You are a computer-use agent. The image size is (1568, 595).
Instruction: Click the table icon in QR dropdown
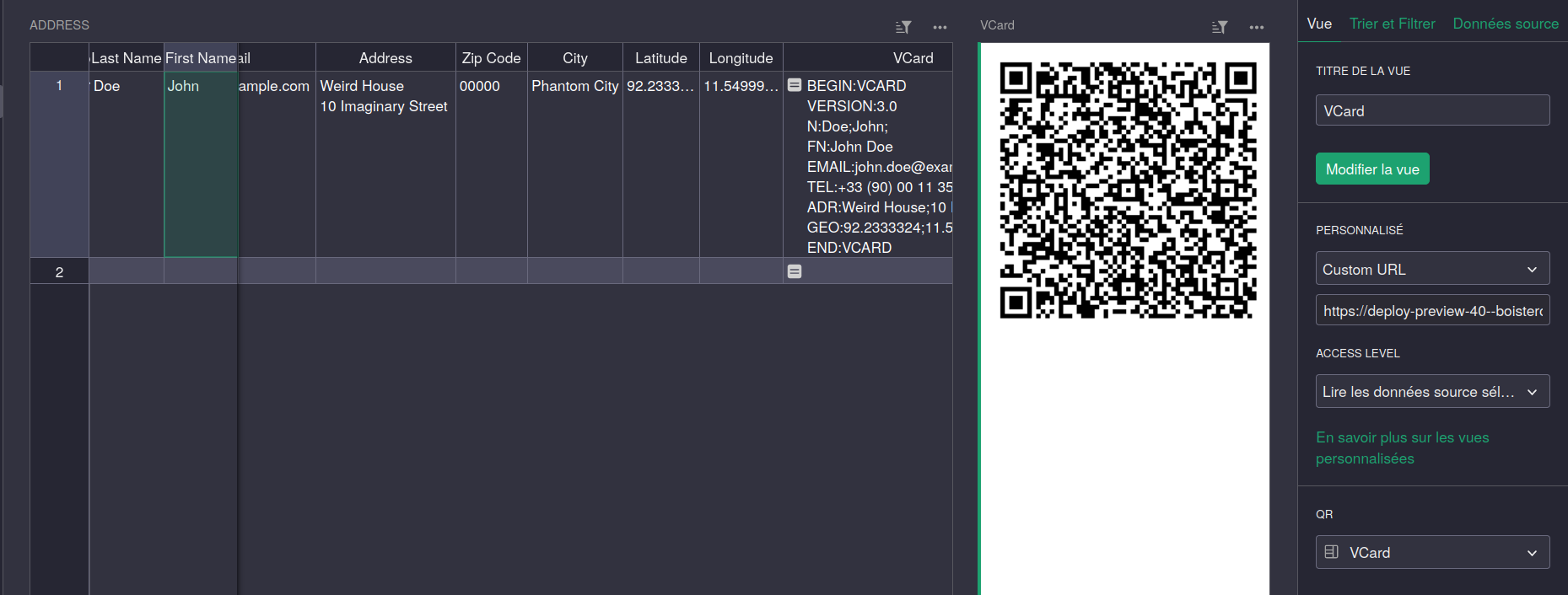pyautogui.click(x=1332, y=552)
